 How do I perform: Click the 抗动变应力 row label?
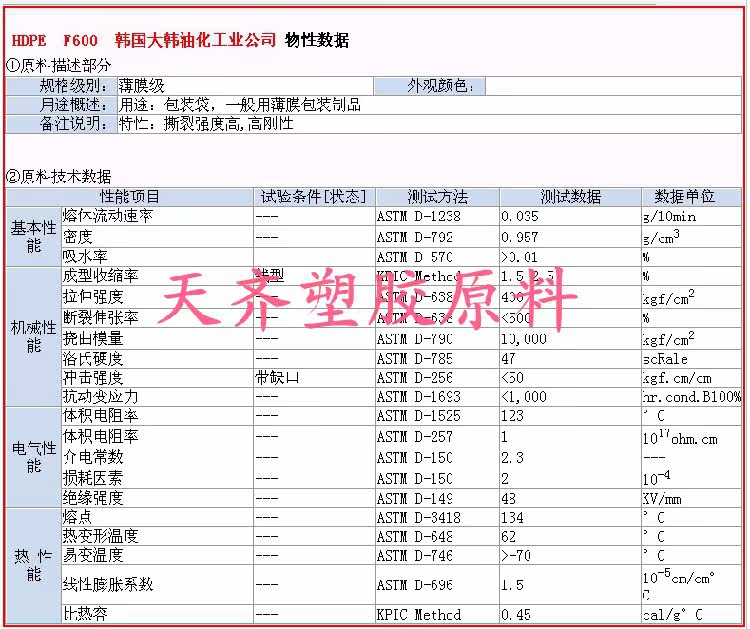pyautogui.click(x=100, y=397)
